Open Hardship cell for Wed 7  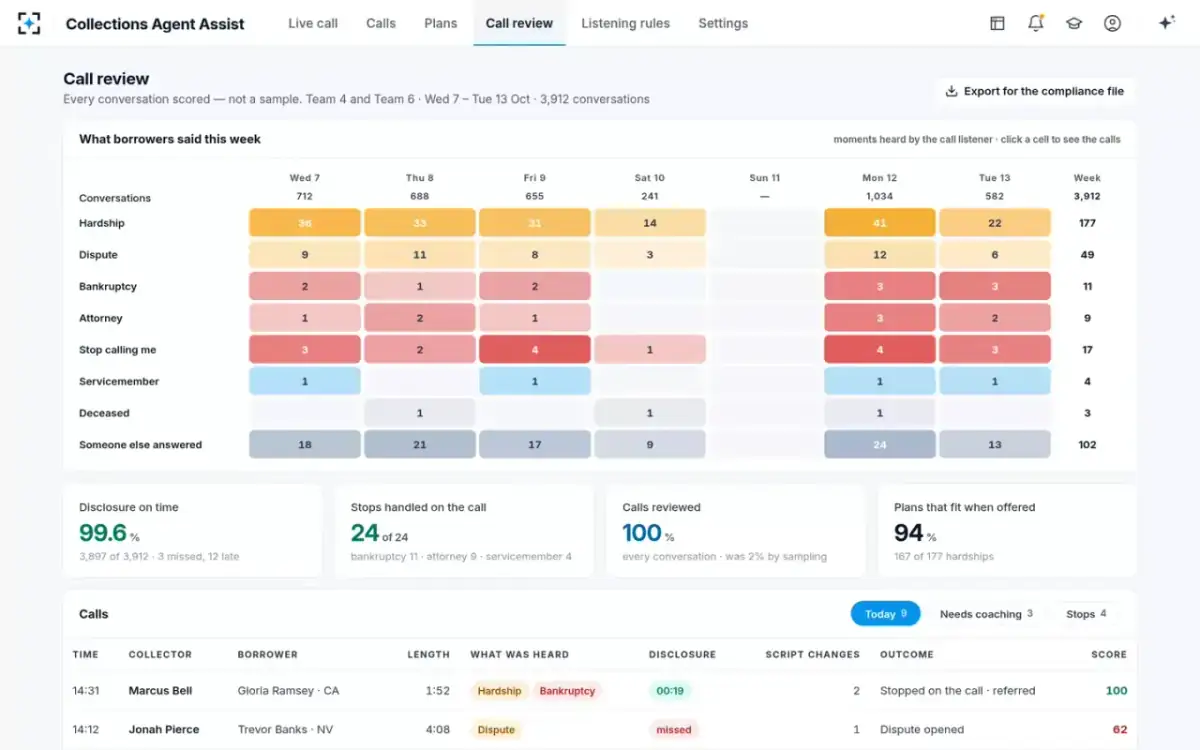click(x=305, y=223)
